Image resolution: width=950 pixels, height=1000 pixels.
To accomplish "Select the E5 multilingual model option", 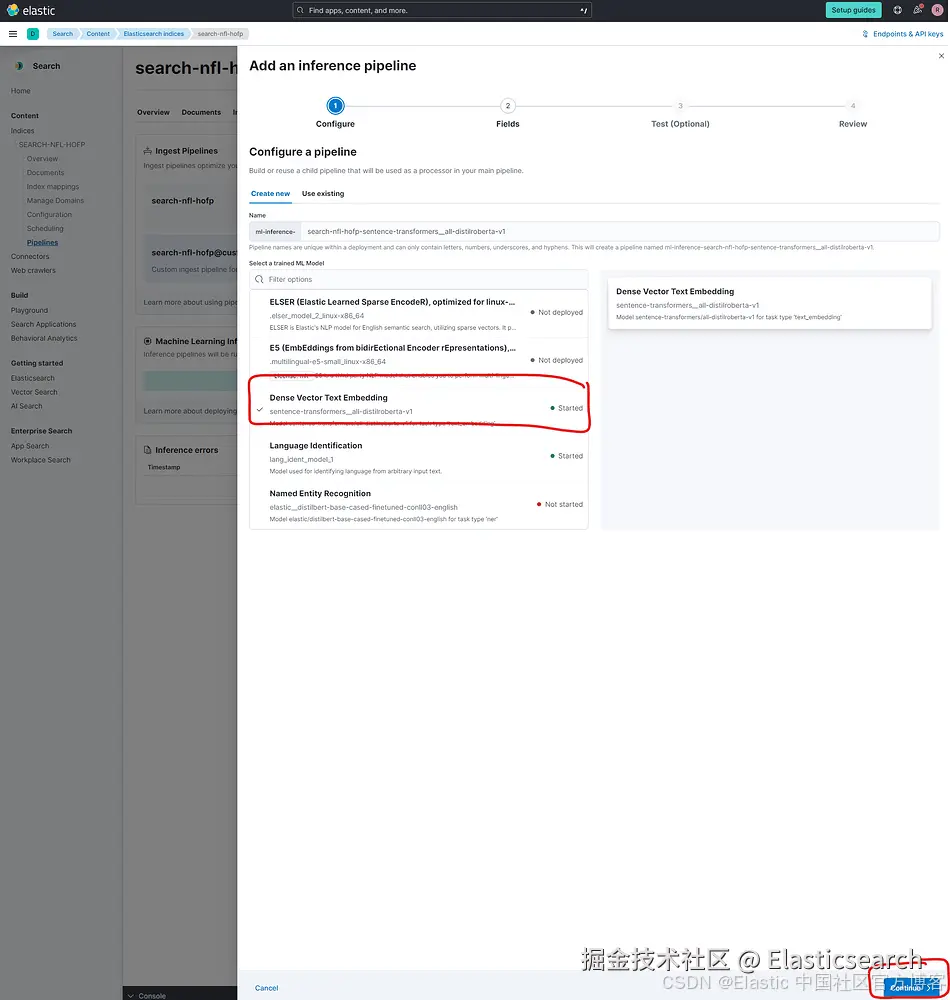I will [x=418, y=360].
